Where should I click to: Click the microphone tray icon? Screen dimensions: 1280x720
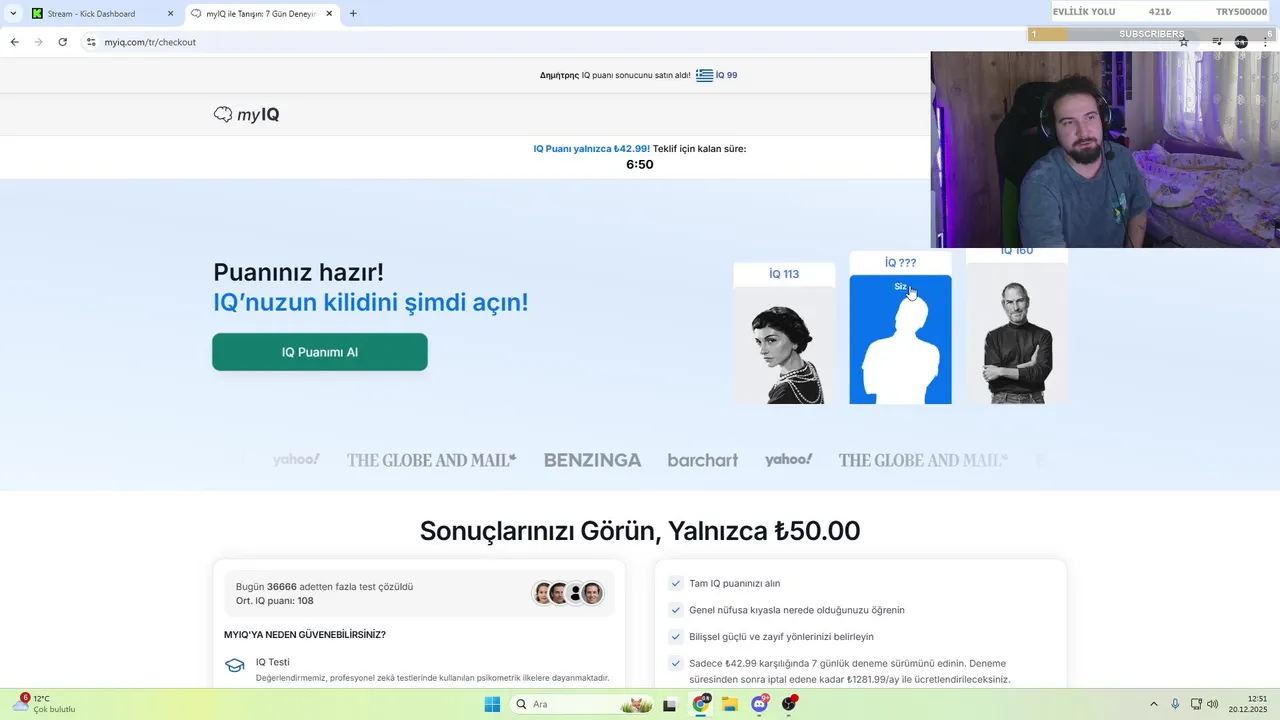point(1175,704)
